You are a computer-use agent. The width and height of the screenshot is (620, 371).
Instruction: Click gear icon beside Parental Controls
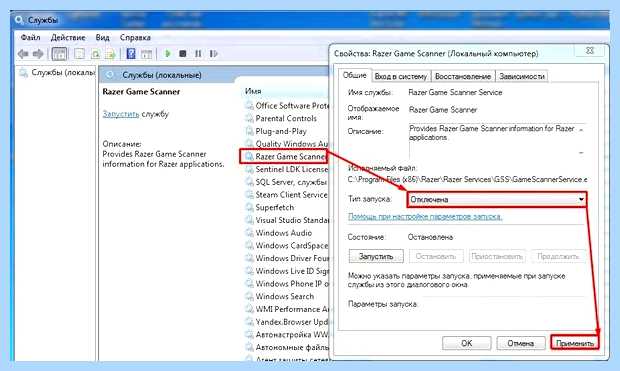click(x=249, y=118)
